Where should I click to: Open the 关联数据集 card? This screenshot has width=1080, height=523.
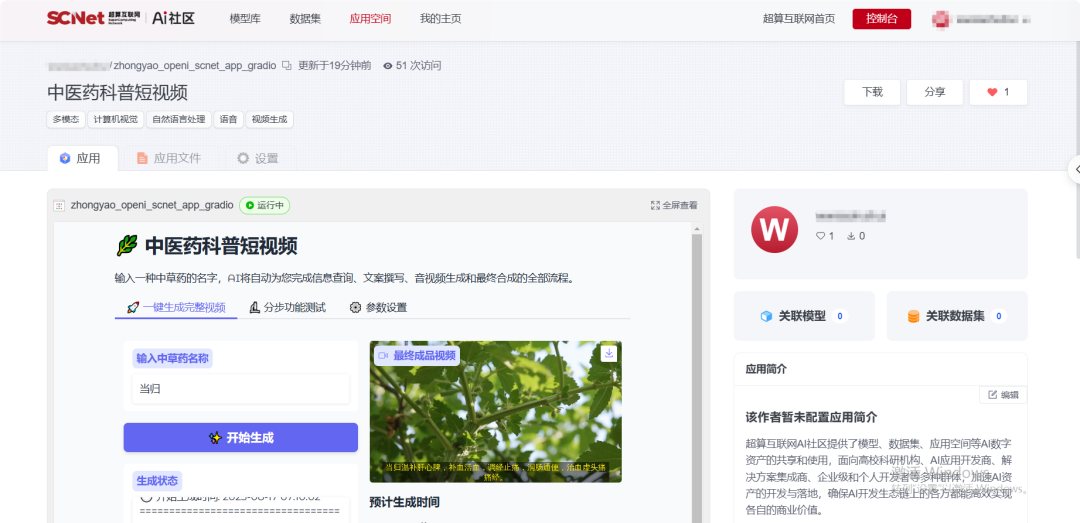[x=957, y=316]
